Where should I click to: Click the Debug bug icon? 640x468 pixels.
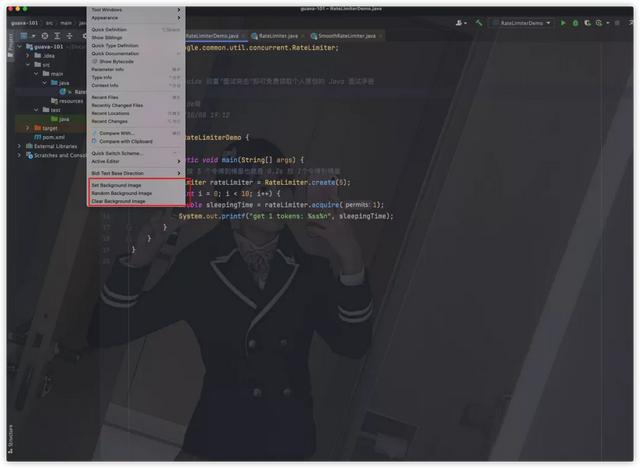pos(575,23)
